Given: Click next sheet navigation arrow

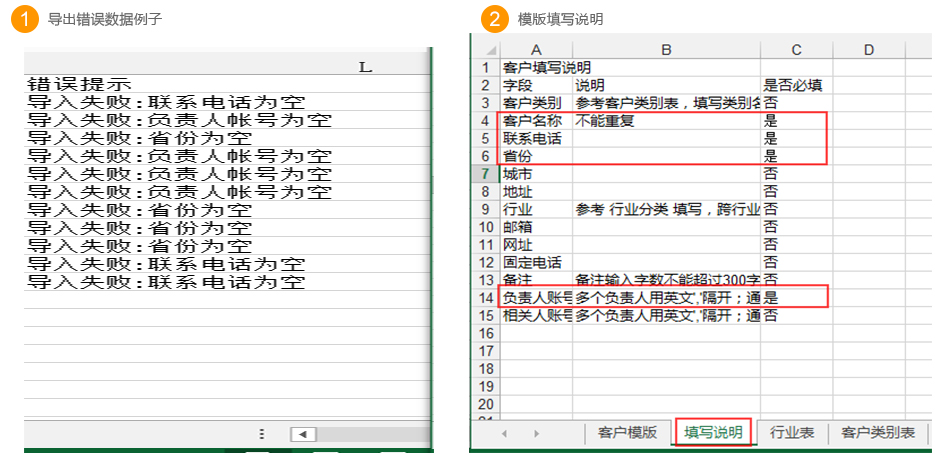Looking at the screenshot, I should [536, 433].
